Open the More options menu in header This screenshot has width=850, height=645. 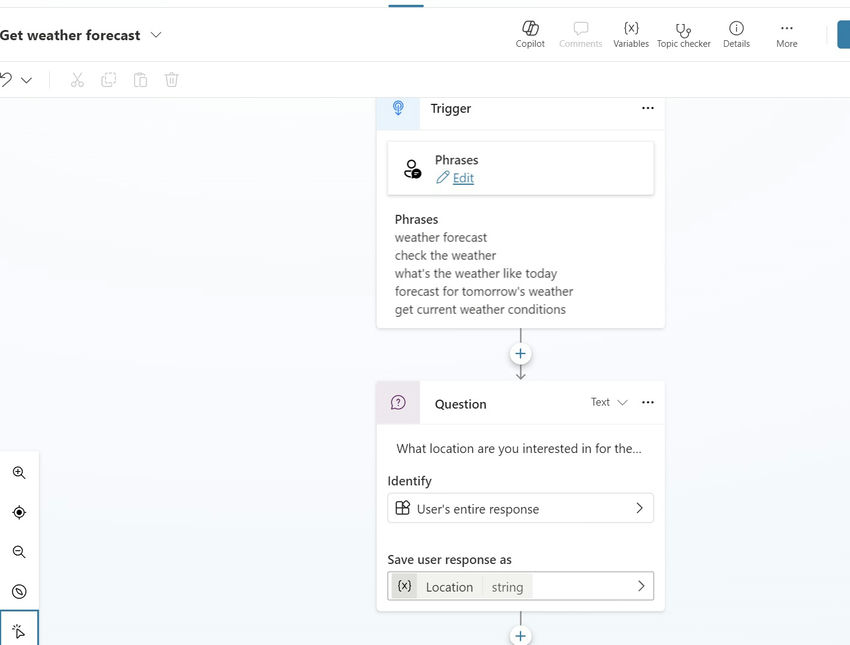pos(787,35)
